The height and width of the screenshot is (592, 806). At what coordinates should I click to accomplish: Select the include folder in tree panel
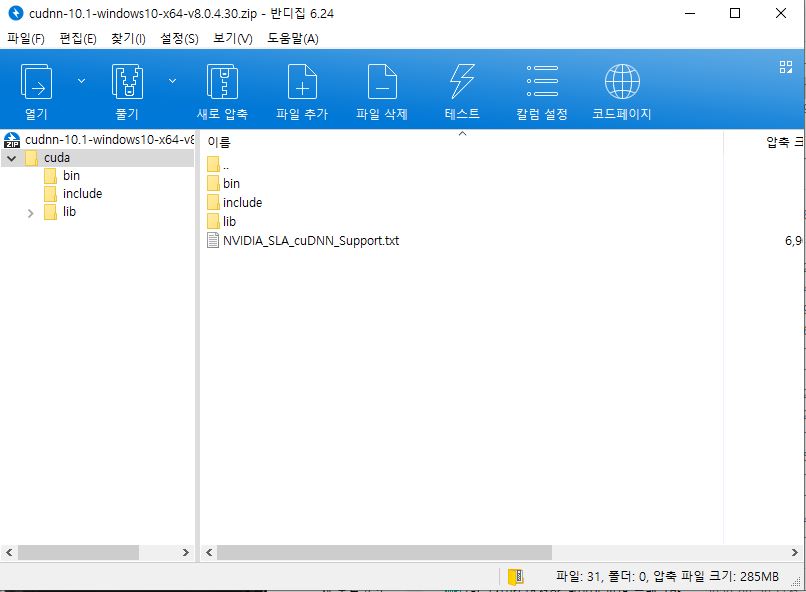82,194
